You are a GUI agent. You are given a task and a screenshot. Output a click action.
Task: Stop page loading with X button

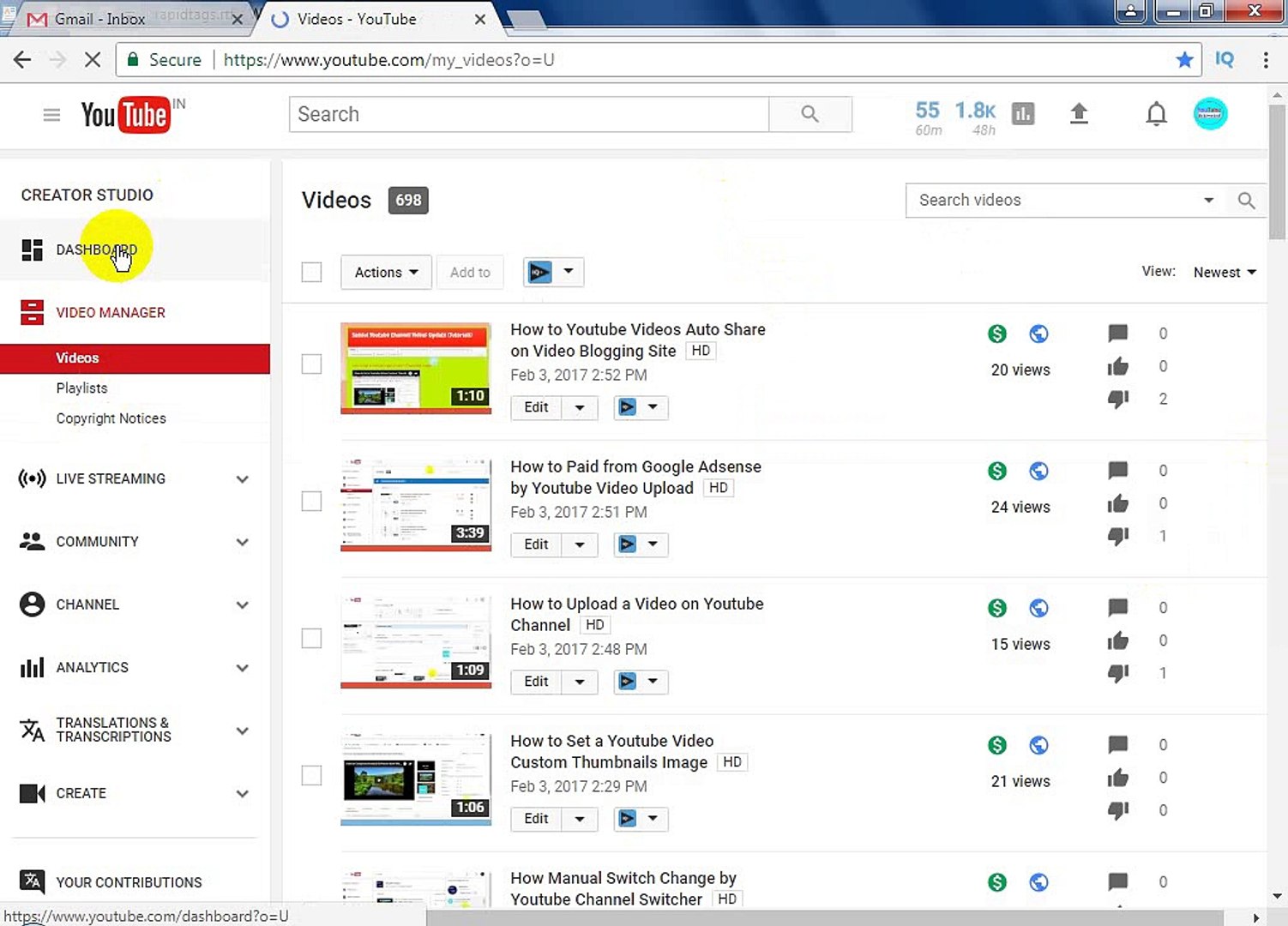(x=93, y=59)
